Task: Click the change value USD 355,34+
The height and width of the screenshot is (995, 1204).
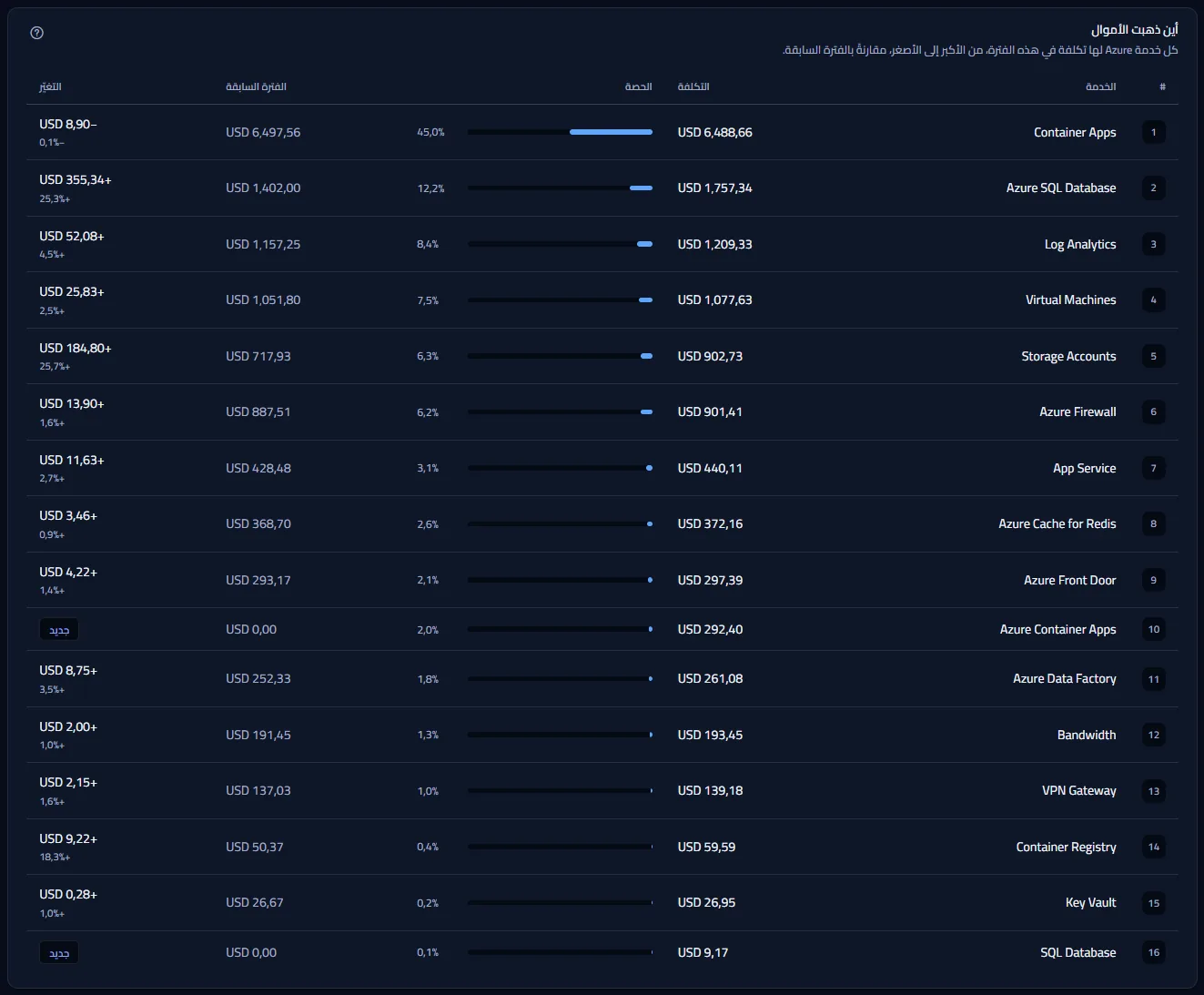Action: coord(76,180)
